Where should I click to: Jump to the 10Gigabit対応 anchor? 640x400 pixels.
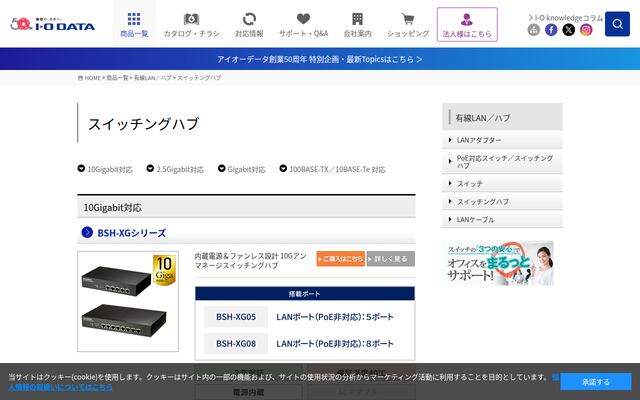(105, 169)
